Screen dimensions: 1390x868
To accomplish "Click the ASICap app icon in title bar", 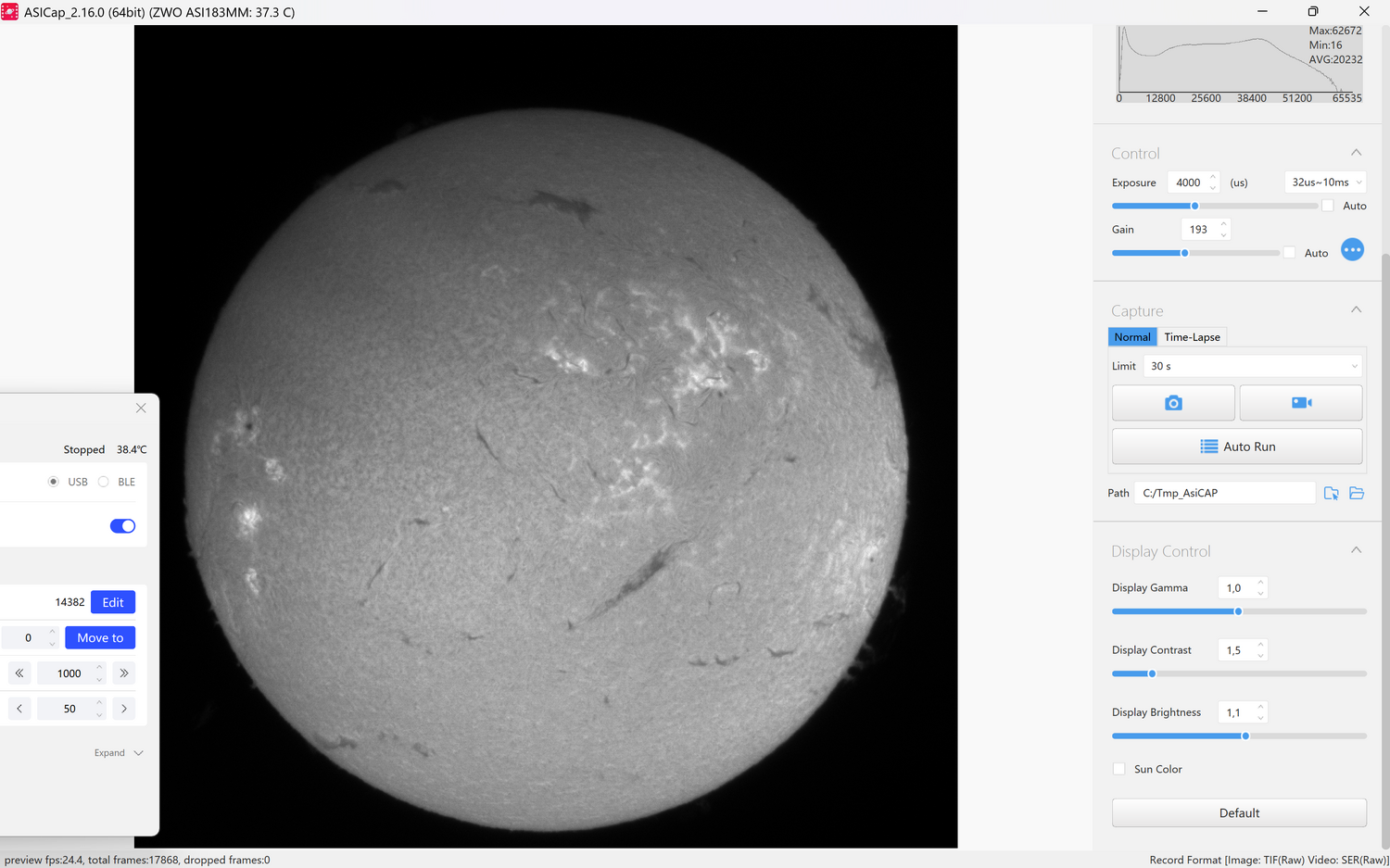I will pyautogui.click(x=9, y=12).
